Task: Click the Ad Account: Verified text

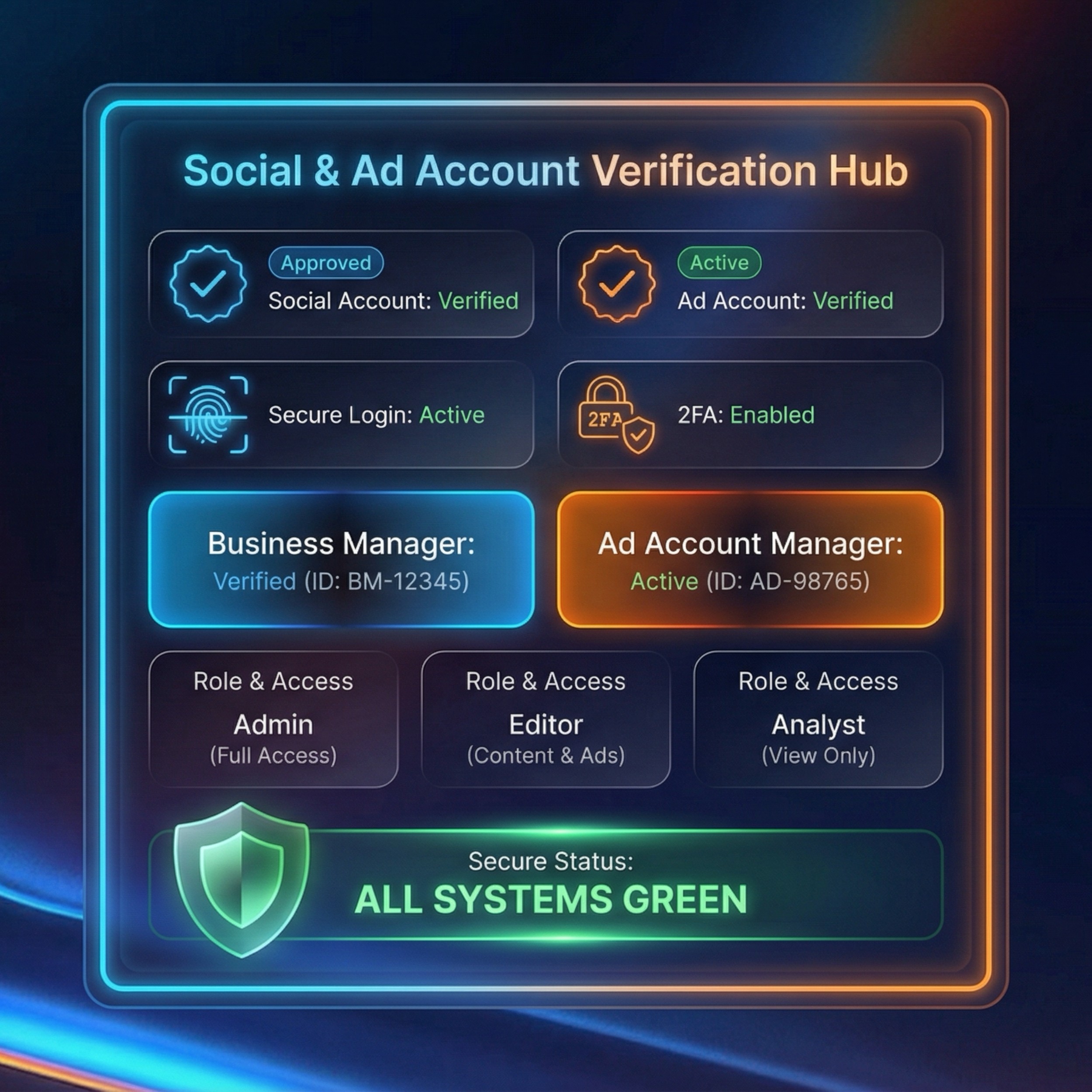Action: [786, 301]
